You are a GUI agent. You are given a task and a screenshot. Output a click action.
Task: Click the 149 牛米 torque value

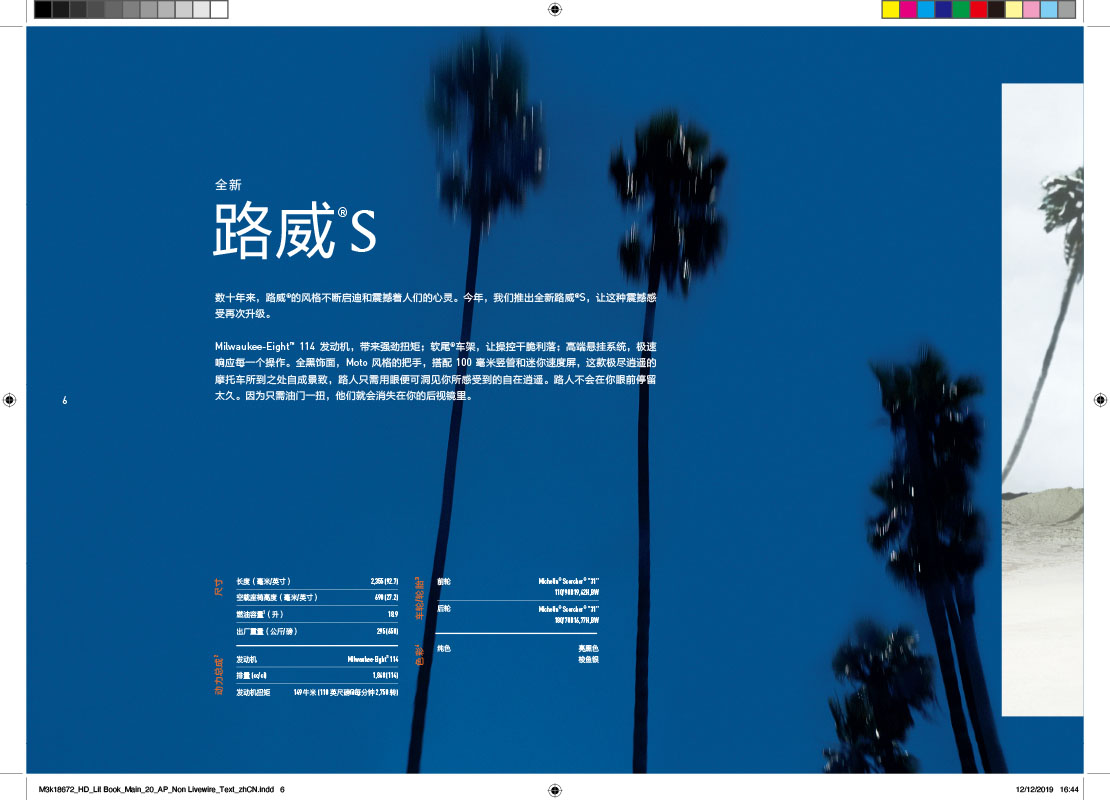346,692
